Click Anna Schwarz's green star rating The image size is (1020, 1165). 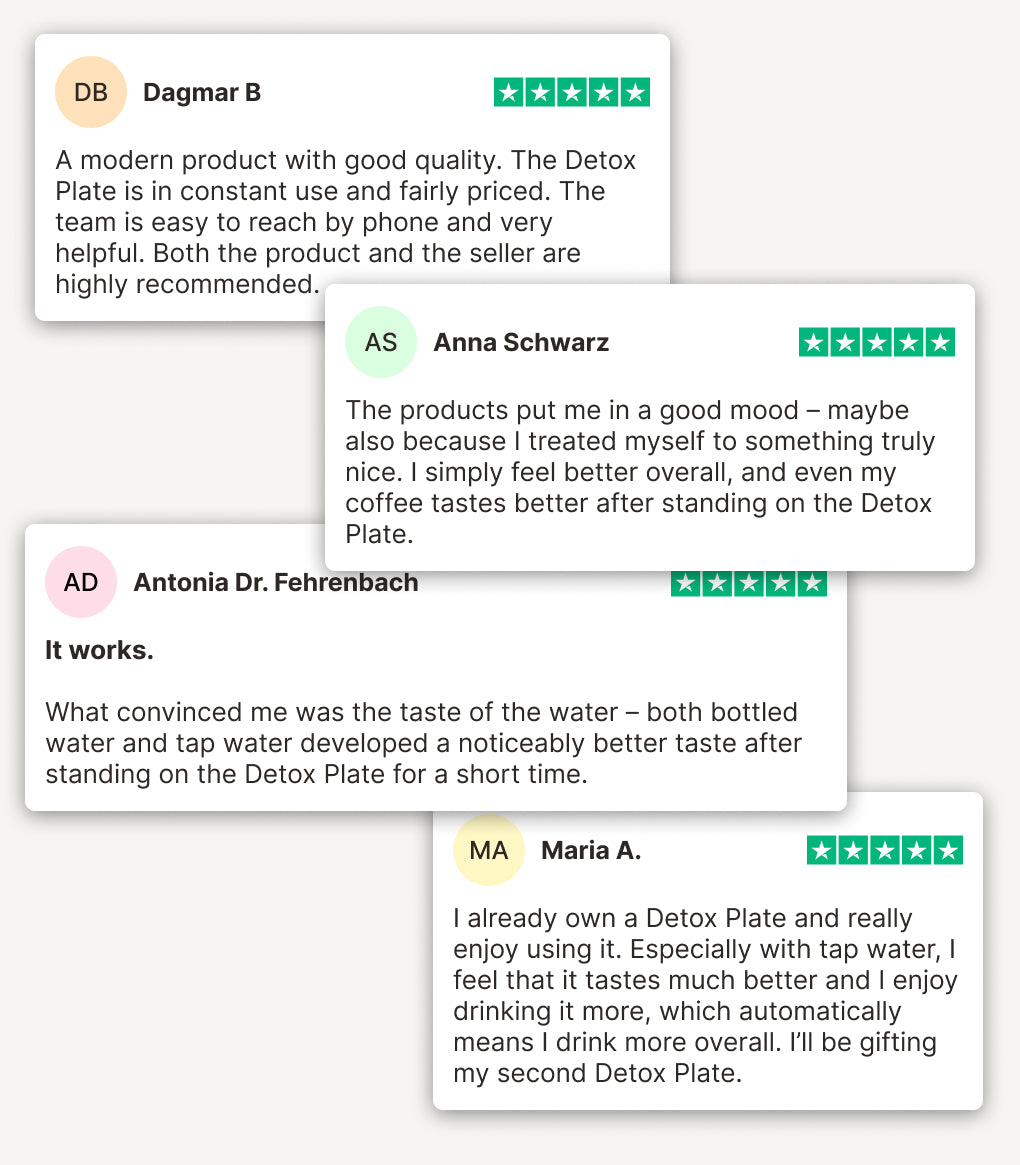(x=877, y=343)
